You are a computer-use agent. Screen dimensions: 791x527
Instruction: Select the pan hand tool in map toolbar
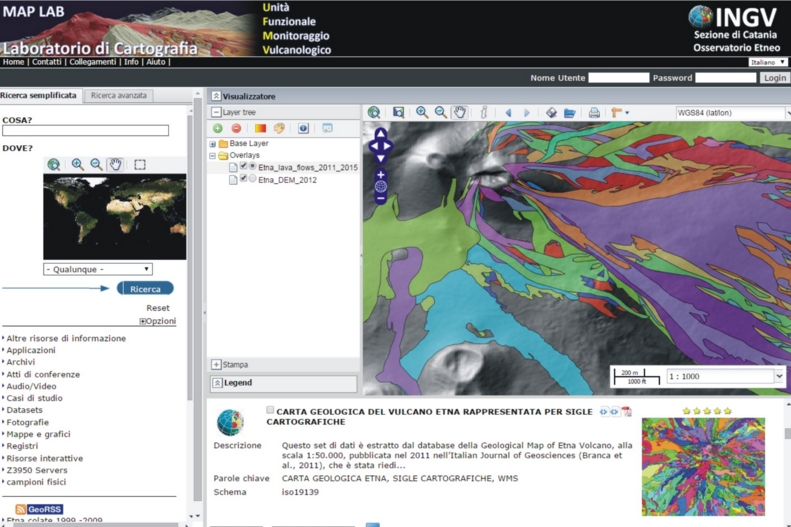click(x=460, y=113)
